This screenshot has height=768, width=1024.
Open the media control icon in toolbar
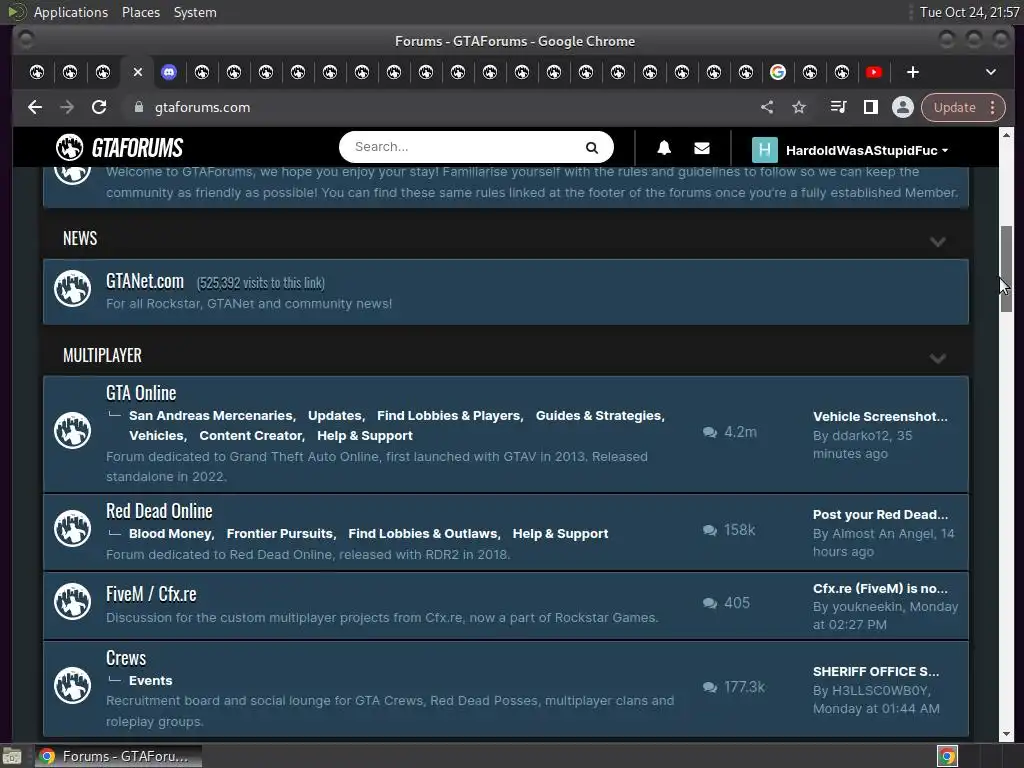pos(839,107)
